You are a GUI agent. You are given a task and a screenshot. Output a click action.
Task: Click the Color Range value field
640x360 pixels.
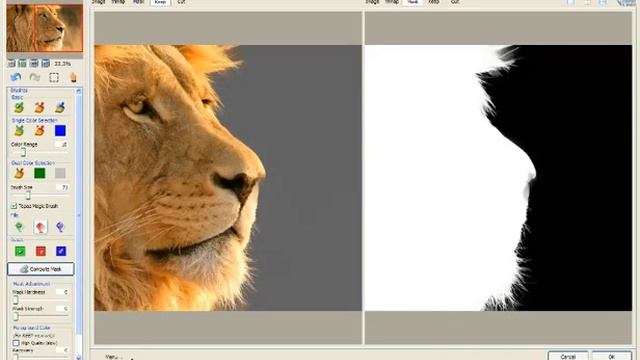pos(62,144)
